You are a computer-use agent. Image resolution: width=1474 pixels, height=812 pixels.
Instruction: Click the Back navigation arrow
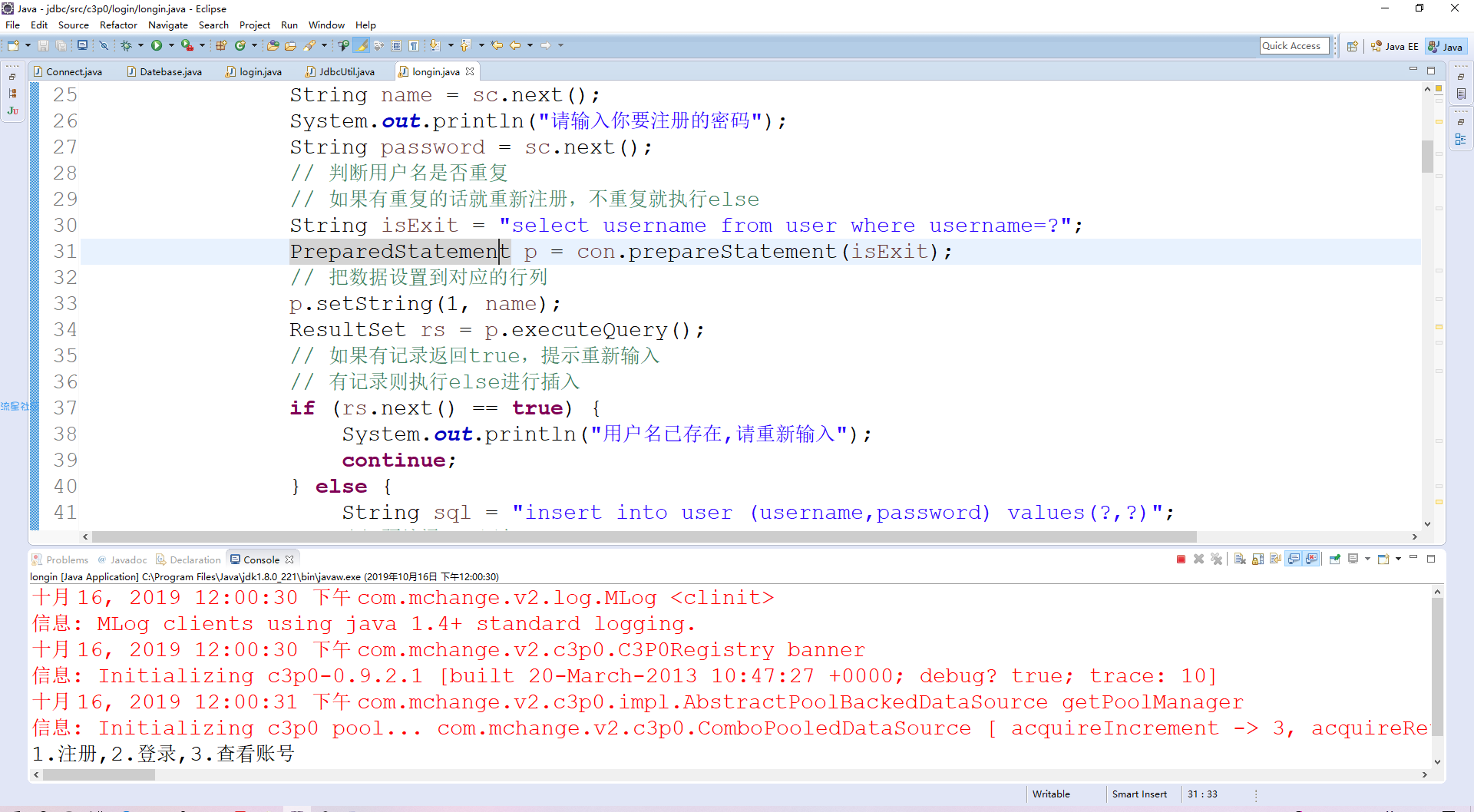pos(515,46)
